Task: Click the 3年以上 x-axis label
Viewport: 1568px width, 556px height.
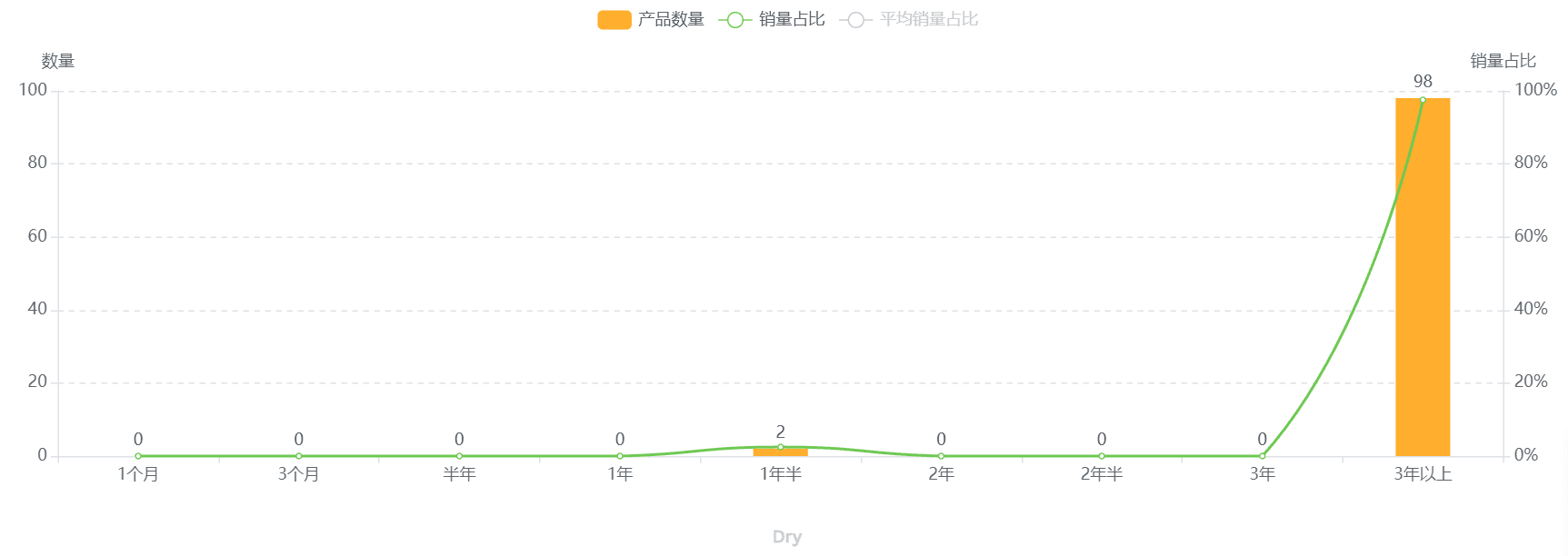Action: 1423,474
